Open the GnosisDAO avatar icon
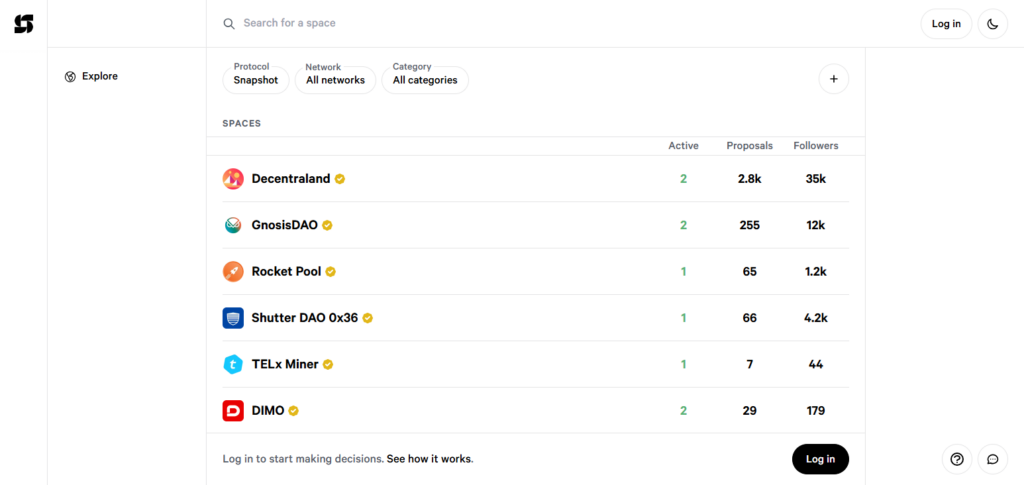This screenshot has width=1024, height=485. (233, 225)
